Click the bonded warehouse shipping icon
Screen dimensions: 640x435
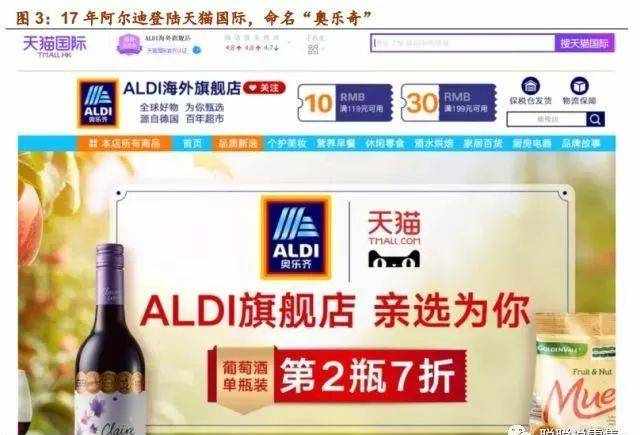click(531, 86)
